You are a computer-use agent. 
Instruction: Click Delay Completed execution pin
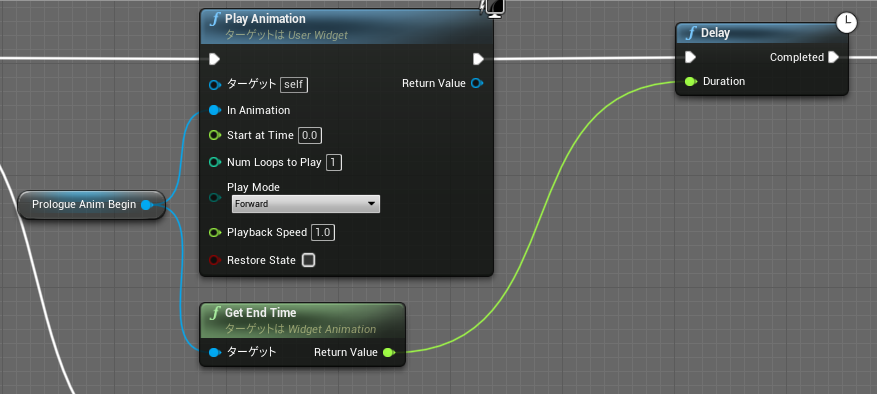(834, 57)
